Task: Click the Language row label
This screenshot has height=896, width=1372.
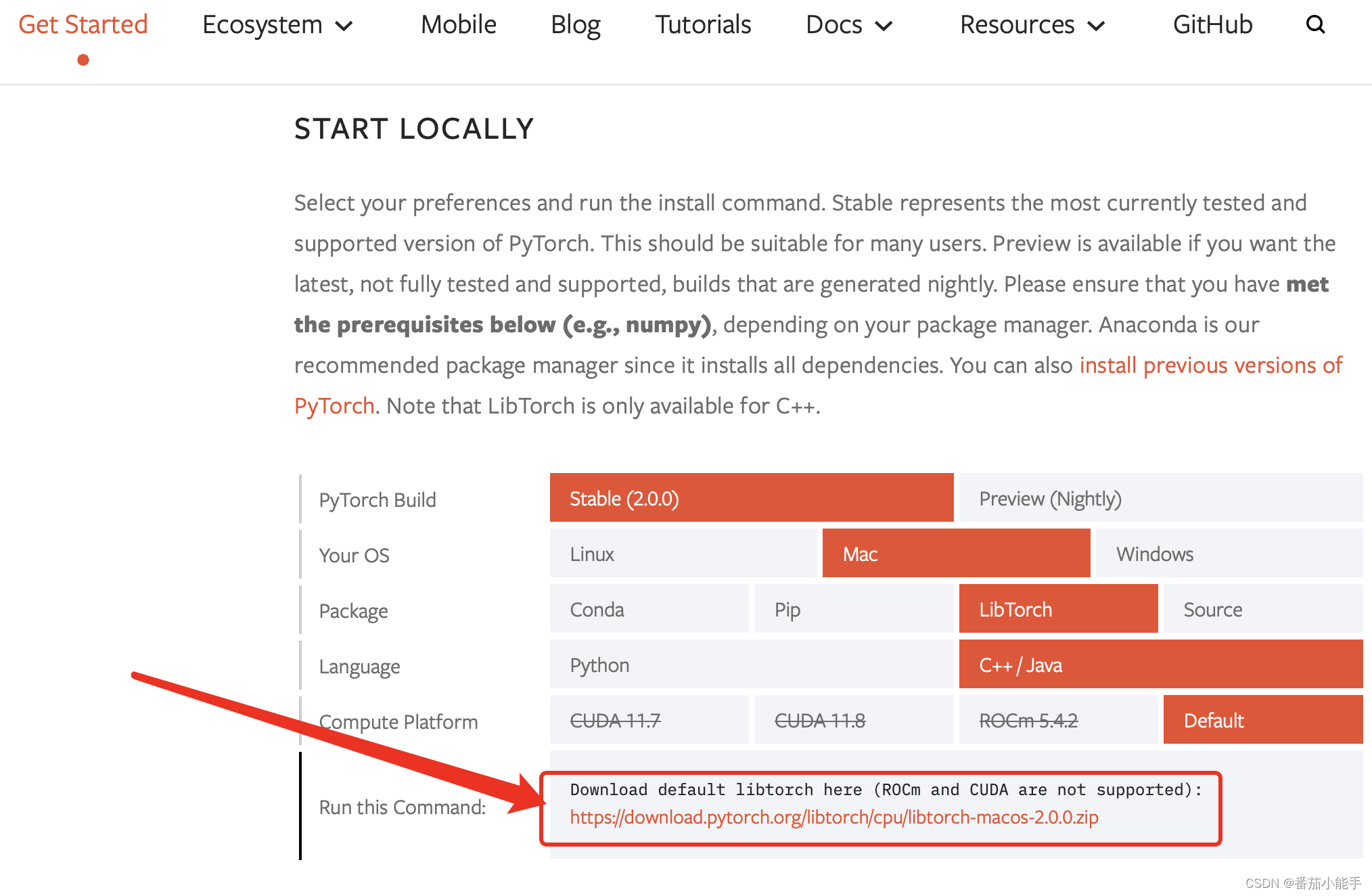Action: [359, 667]
